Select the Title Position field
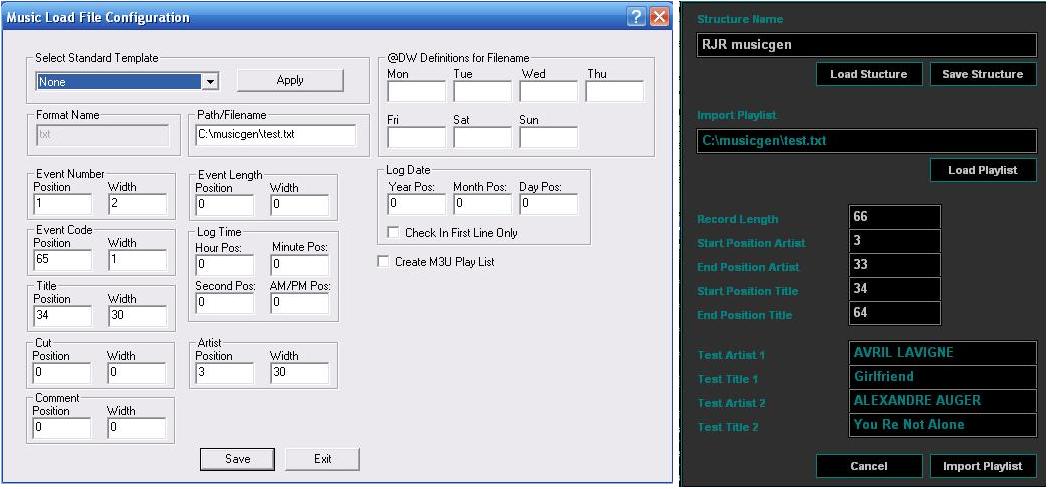This screenshot has height=489, width=1049. coord(62,316)
